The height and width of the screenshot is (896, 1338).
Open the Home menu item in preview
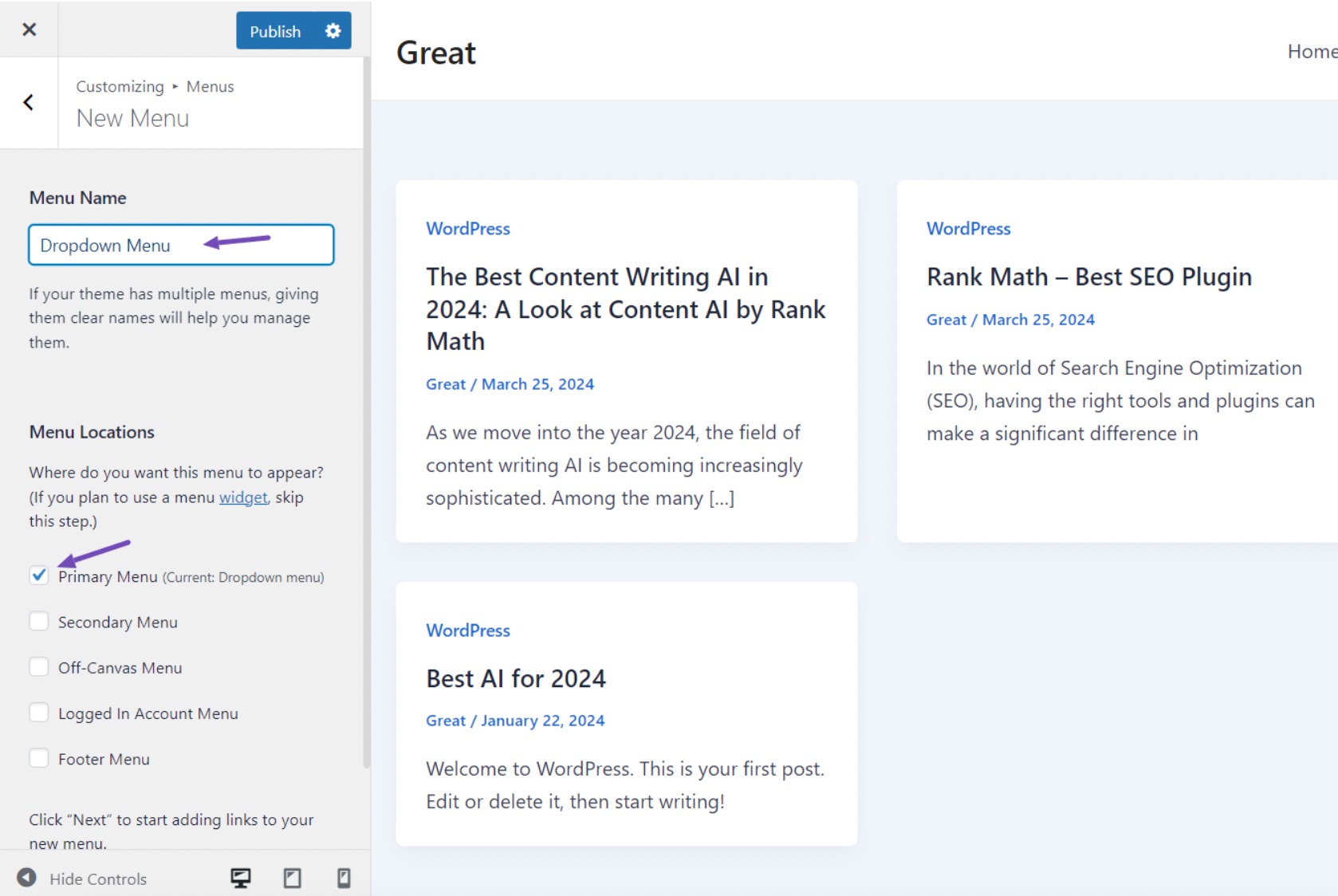[1312, 52]
